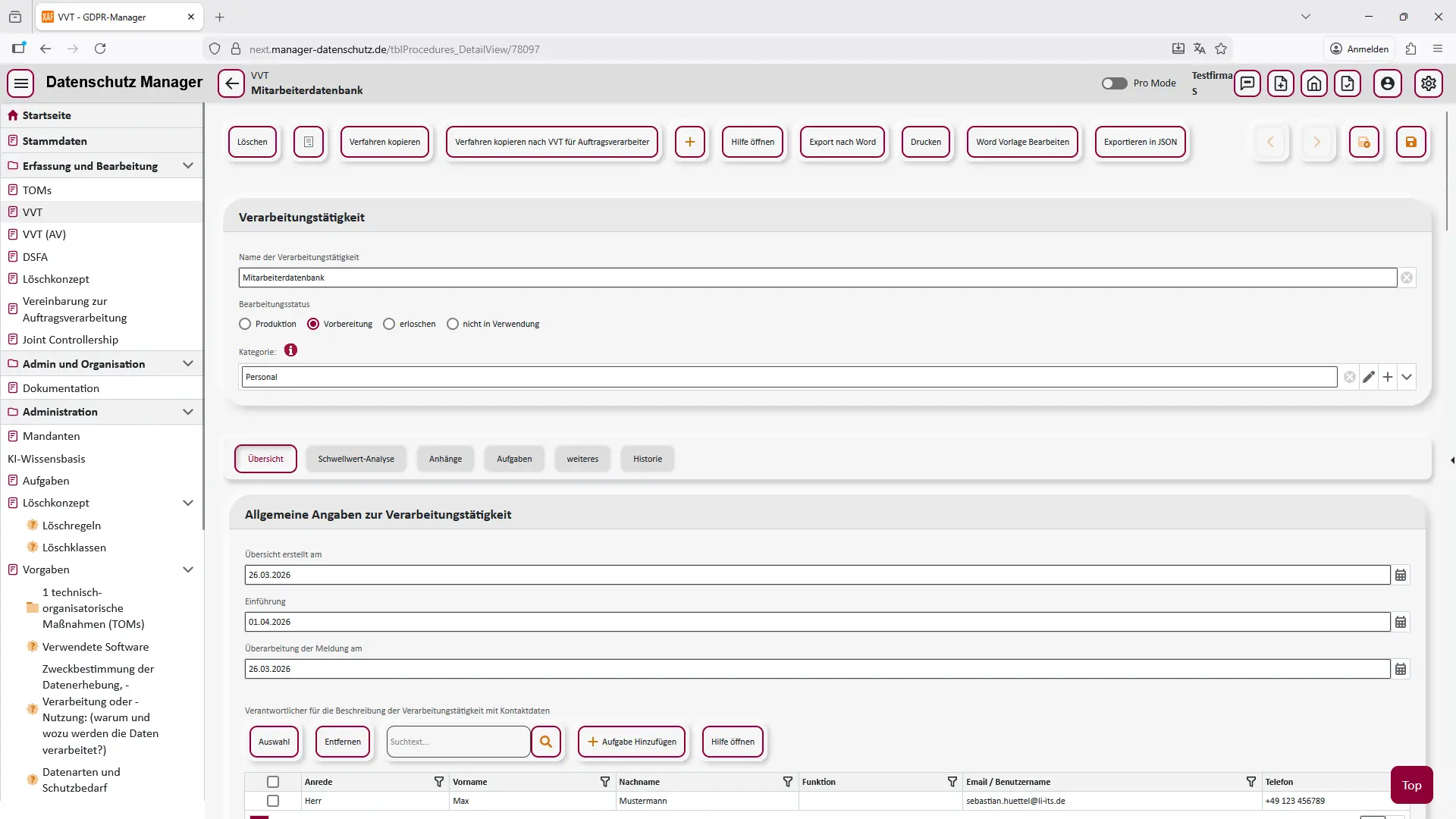Screen dimensions: 1456x819
Task: Select the Produktion radio button
Action: click(x=245, y=324)
